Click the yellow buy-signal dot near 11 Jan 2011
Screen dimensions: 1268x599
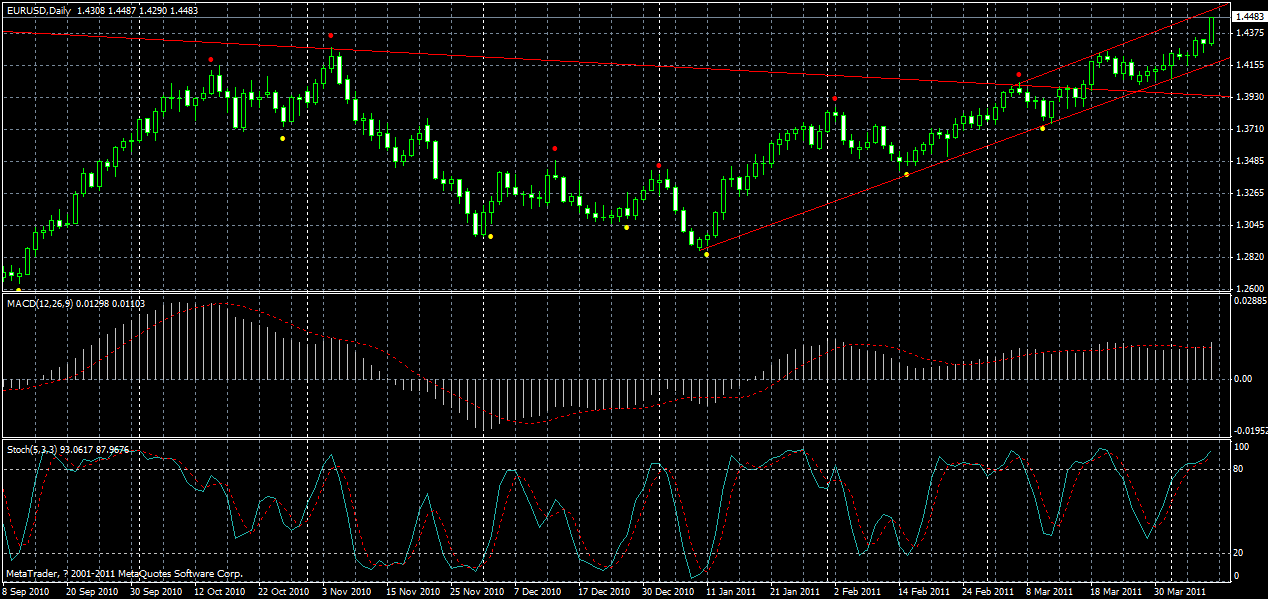point(707,254)
